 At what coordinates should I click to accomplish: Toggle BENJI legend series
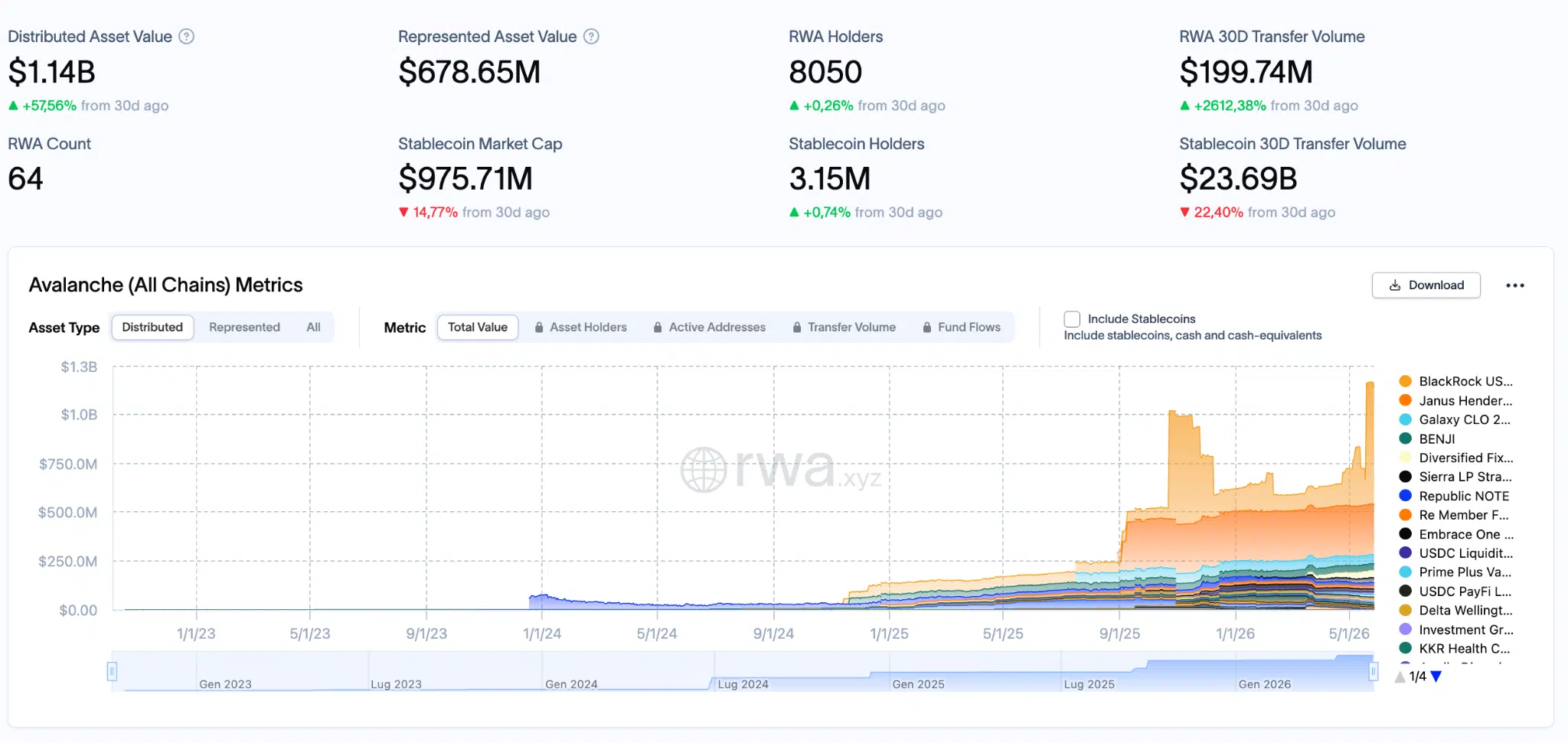point(1427,438)
